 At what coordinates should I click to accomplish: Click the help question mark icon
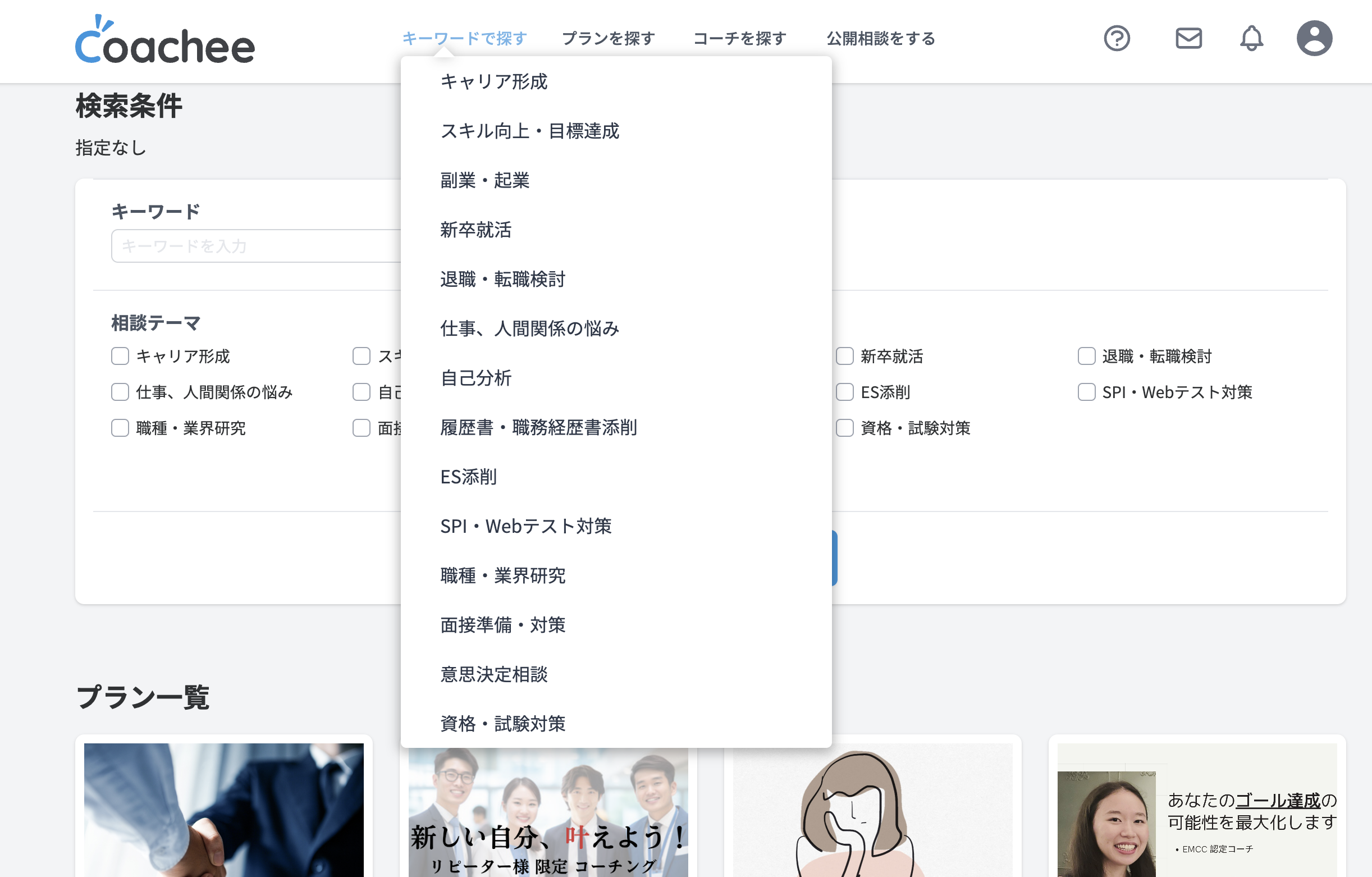(1116, 39)
